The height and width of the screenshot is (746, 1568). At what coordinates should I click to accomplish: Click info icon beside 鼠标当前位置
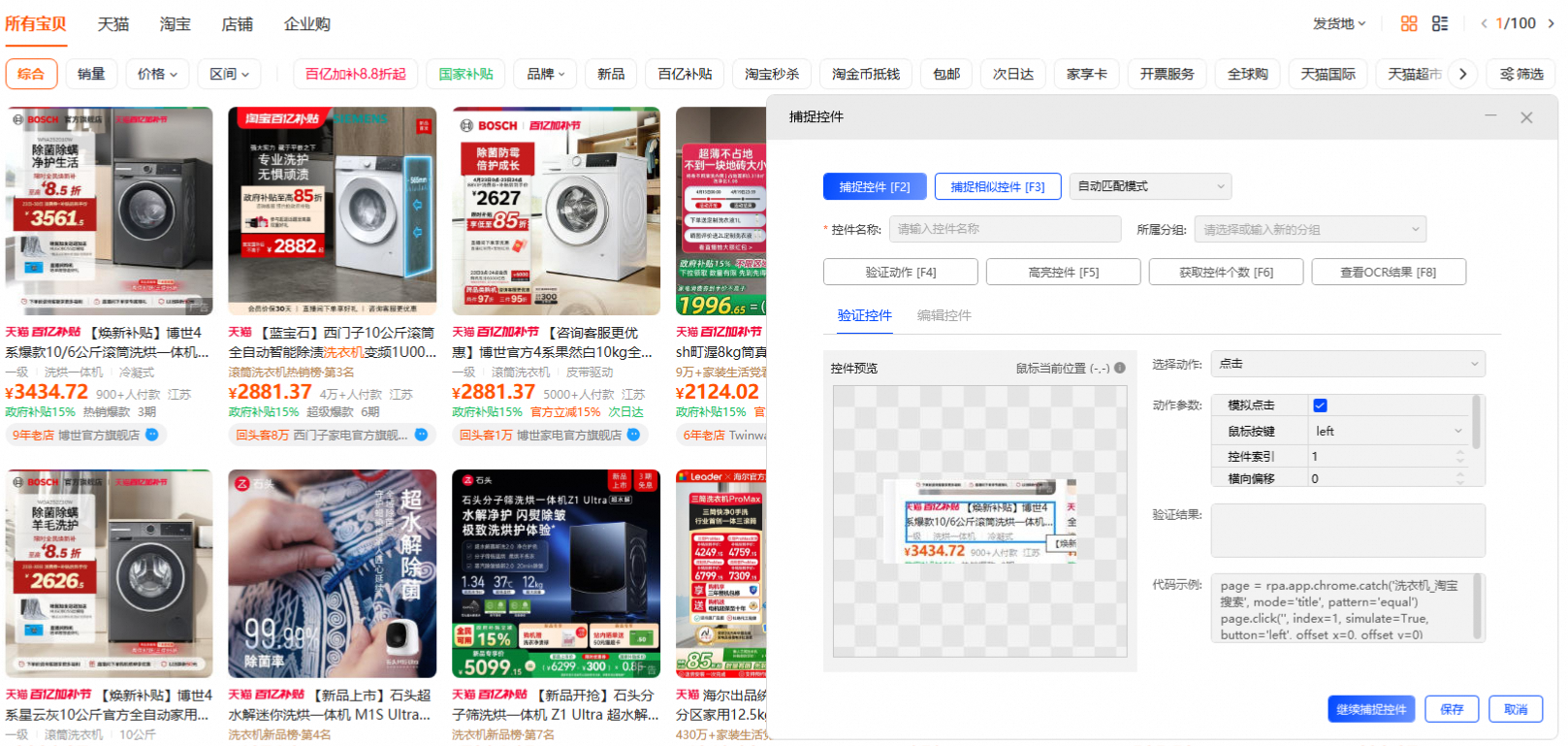(x=1120, y=368)
